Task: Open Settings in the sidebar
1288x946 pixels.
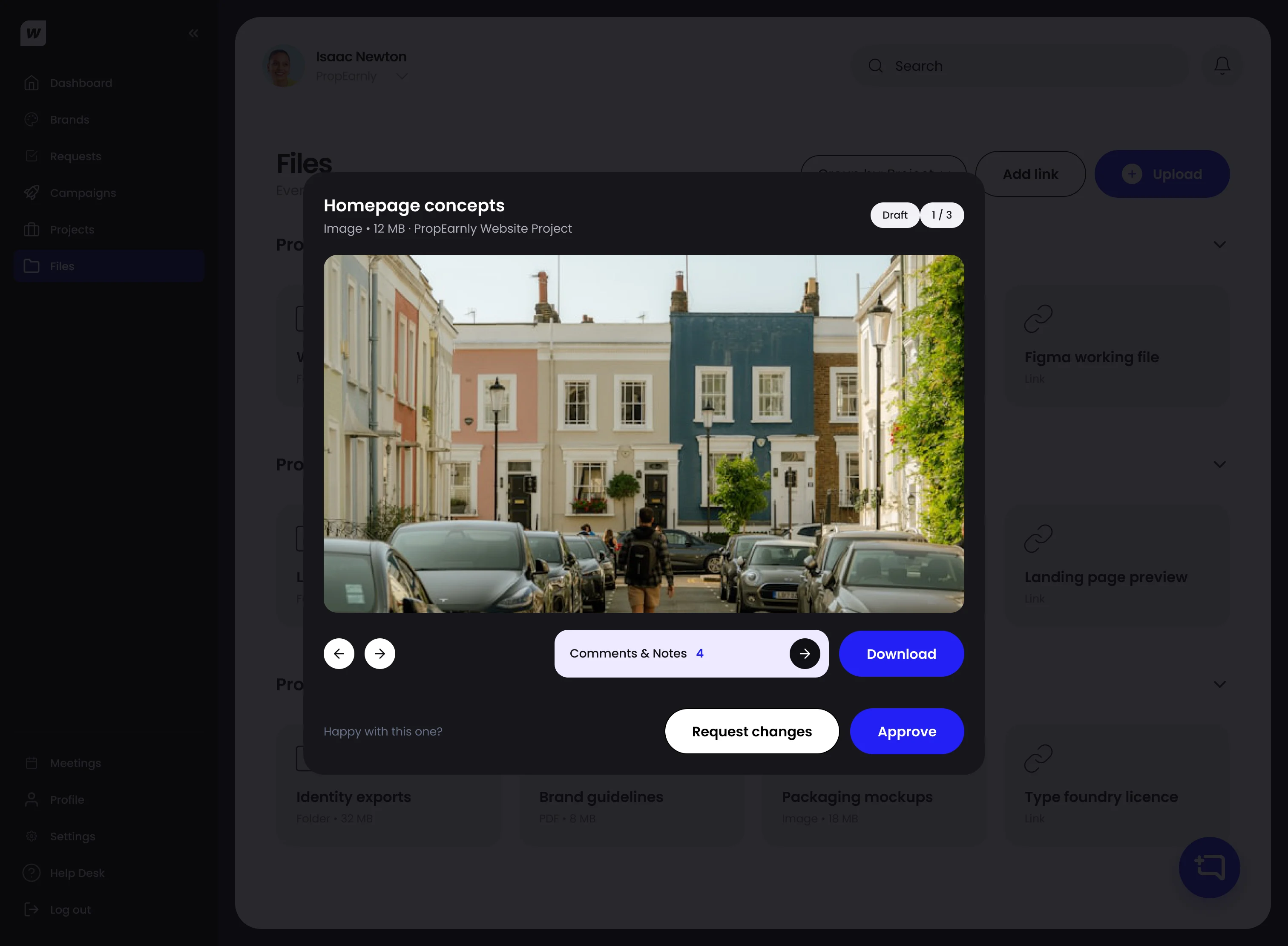Action: click(x=109, y=836)
